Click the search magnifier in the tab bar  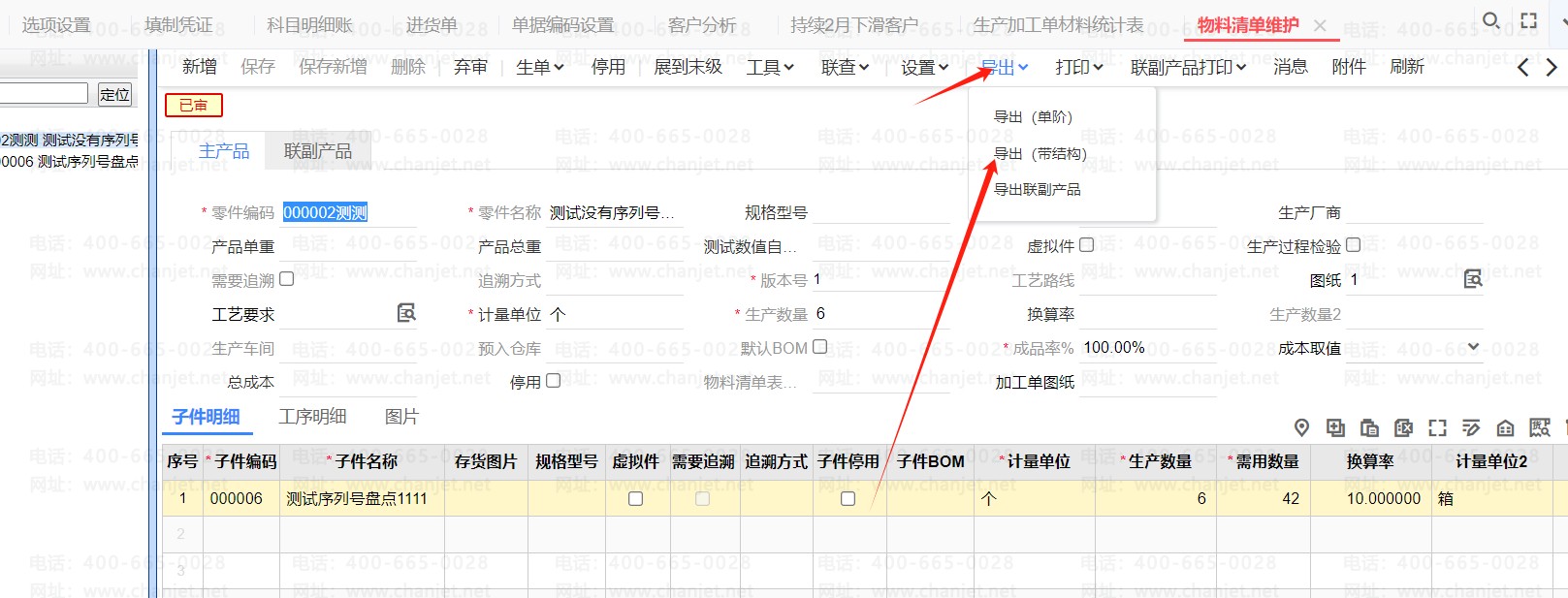(1491, 20)
